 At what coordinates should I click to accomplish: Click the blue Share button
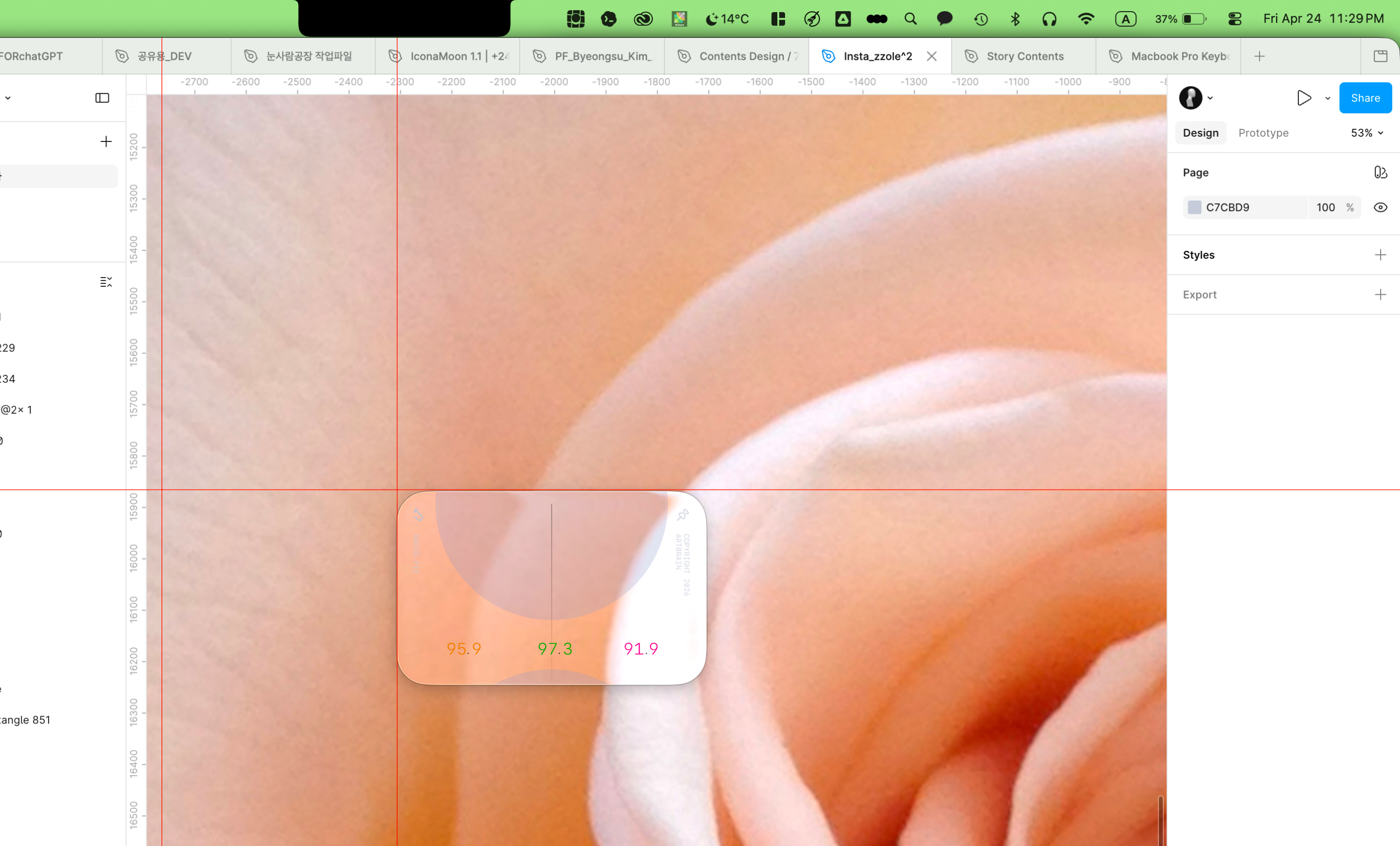click(x=1365, y=98)
